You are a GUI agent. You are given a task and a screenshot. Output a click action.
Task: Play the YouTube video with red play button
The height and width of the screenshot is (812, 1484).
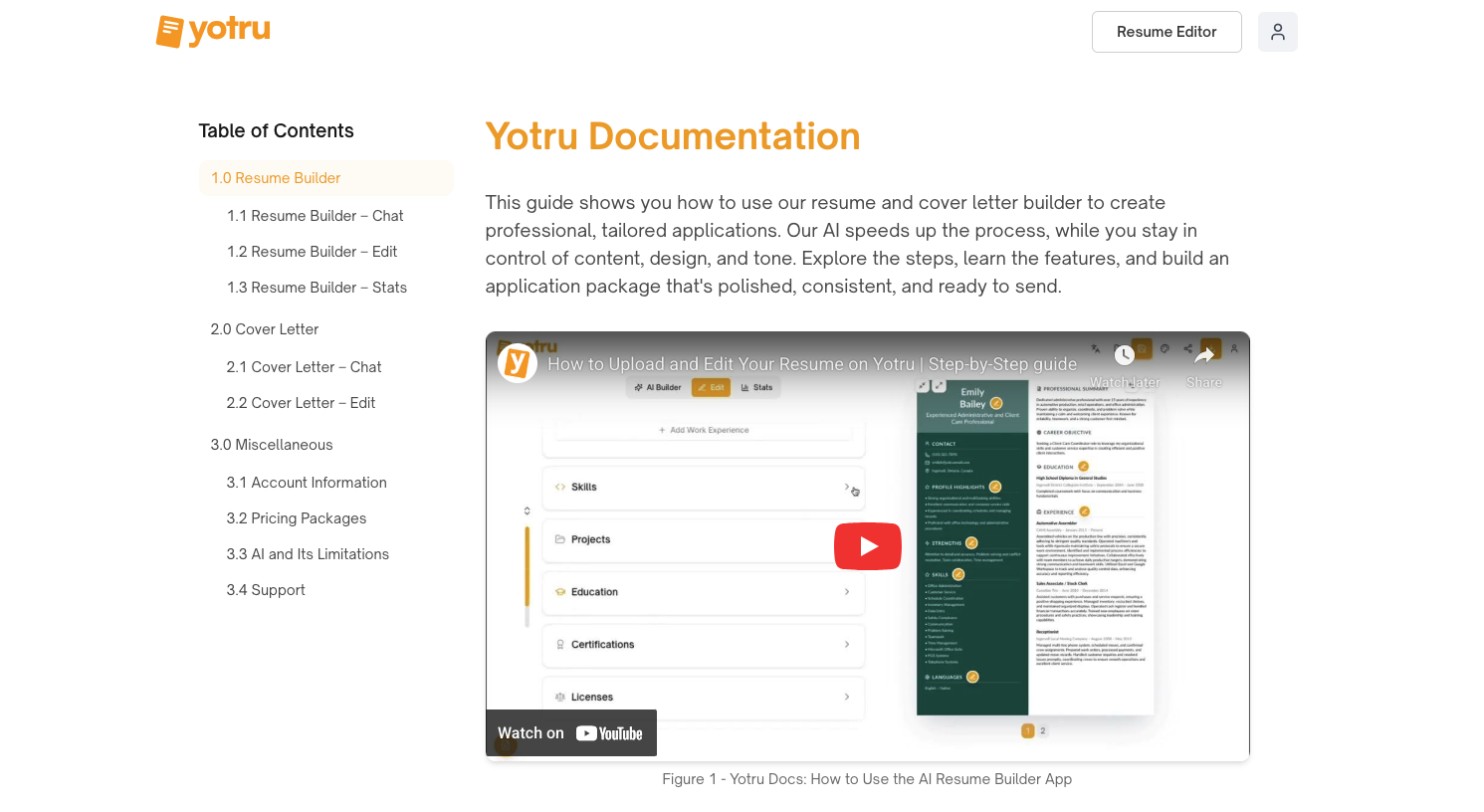[868, 546]
